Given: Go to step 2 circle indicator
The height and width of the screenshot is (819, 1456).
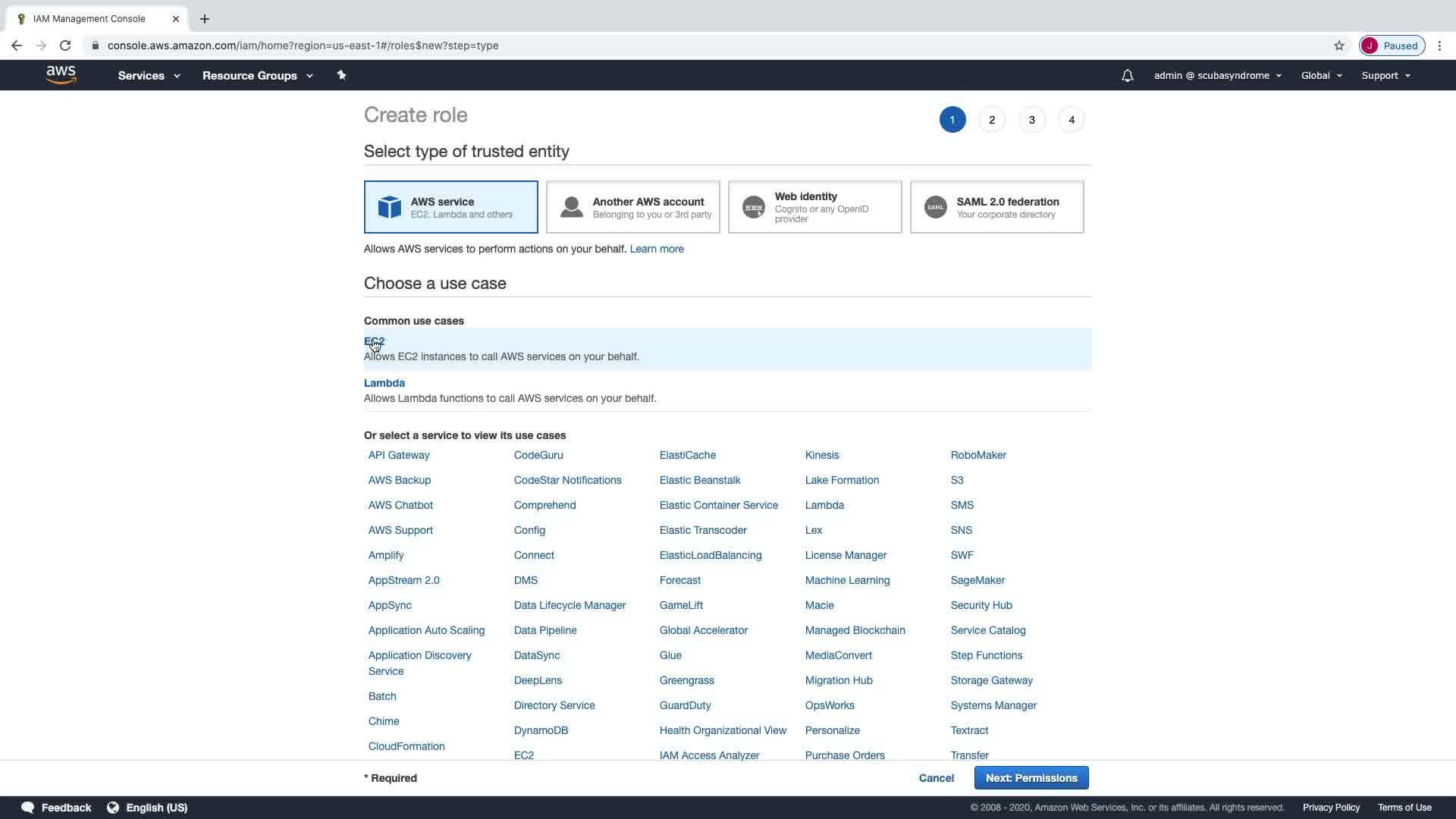Looking at the screenshot, I should 992,120.
